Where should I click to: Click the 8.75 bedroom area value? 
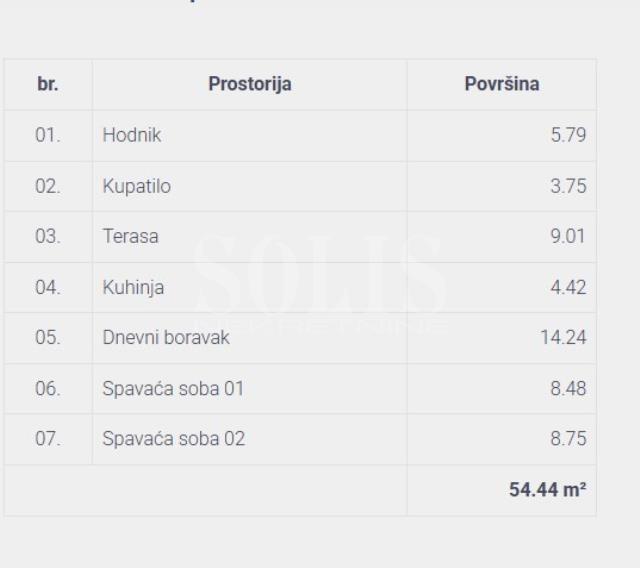(x=568, y=439)
